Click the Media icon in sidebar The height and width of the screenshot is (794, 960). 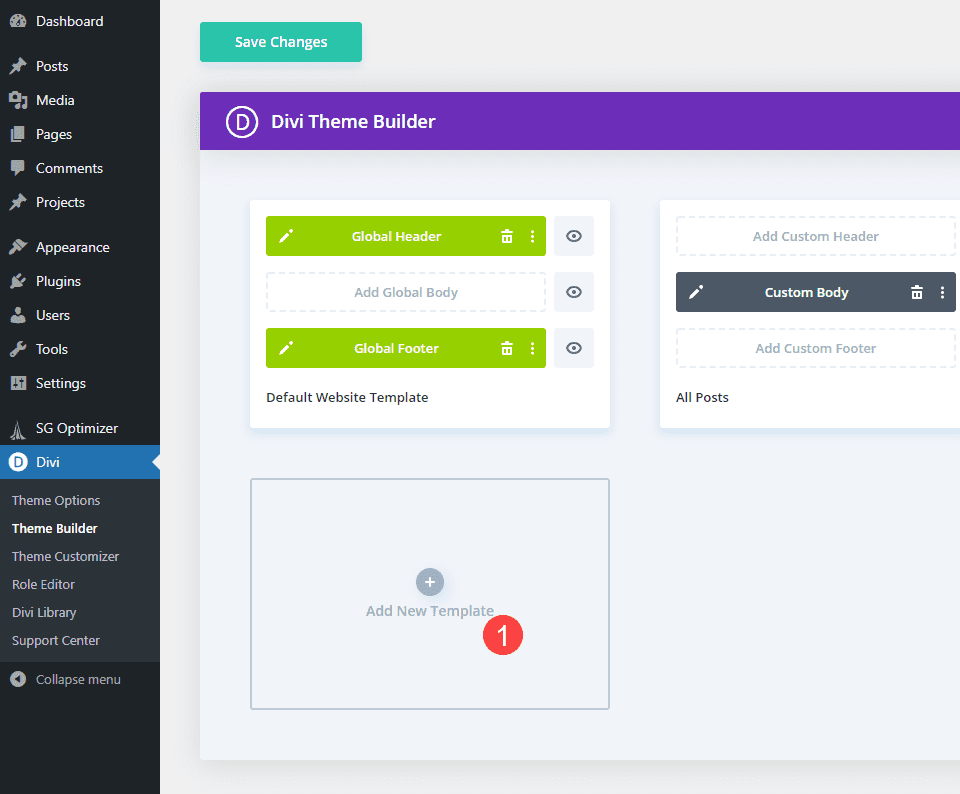(x=18, y=100)
